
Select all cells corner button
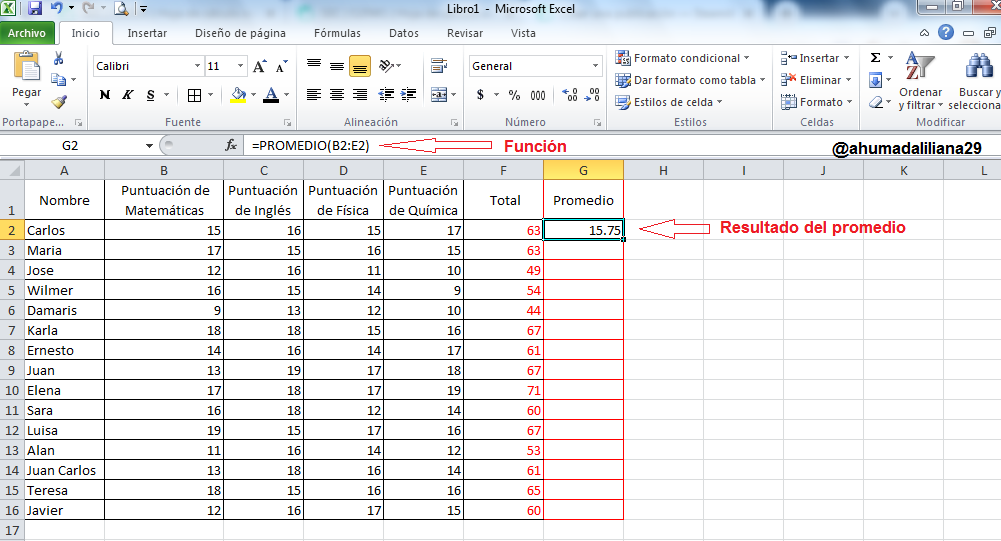coord(12,171)
